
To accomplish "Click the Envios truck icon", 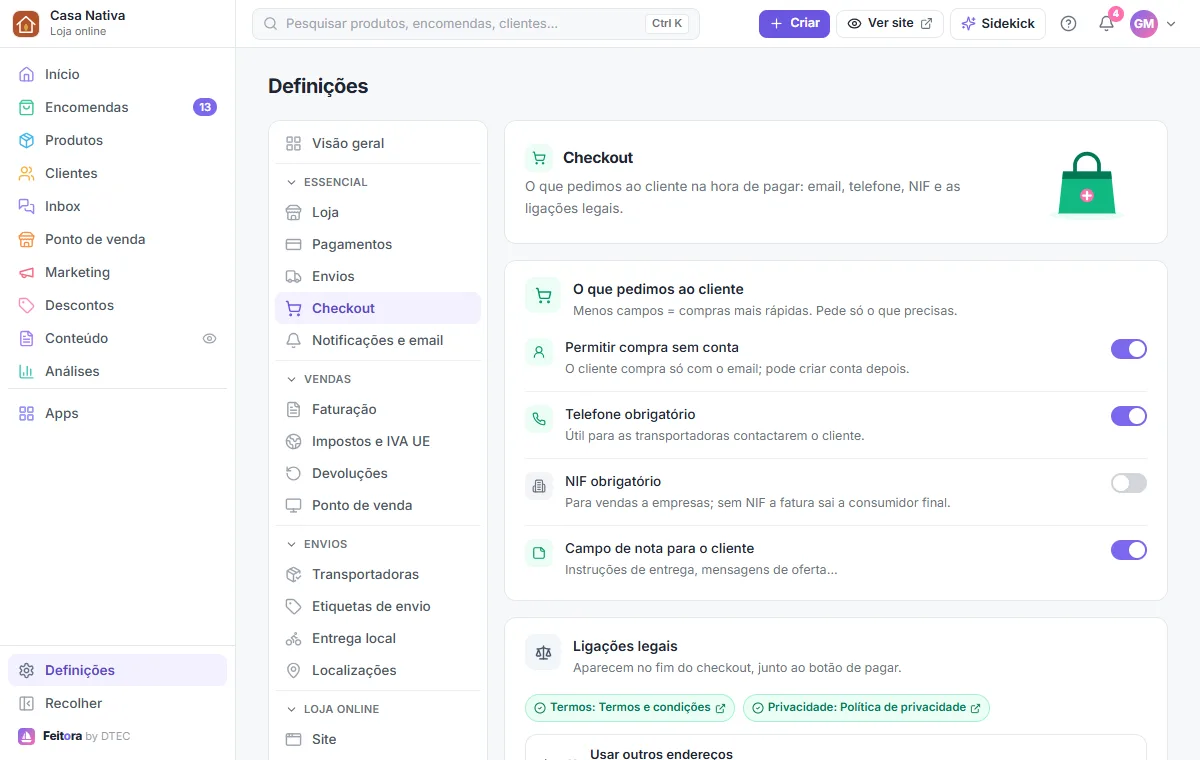I will (293, 276).
